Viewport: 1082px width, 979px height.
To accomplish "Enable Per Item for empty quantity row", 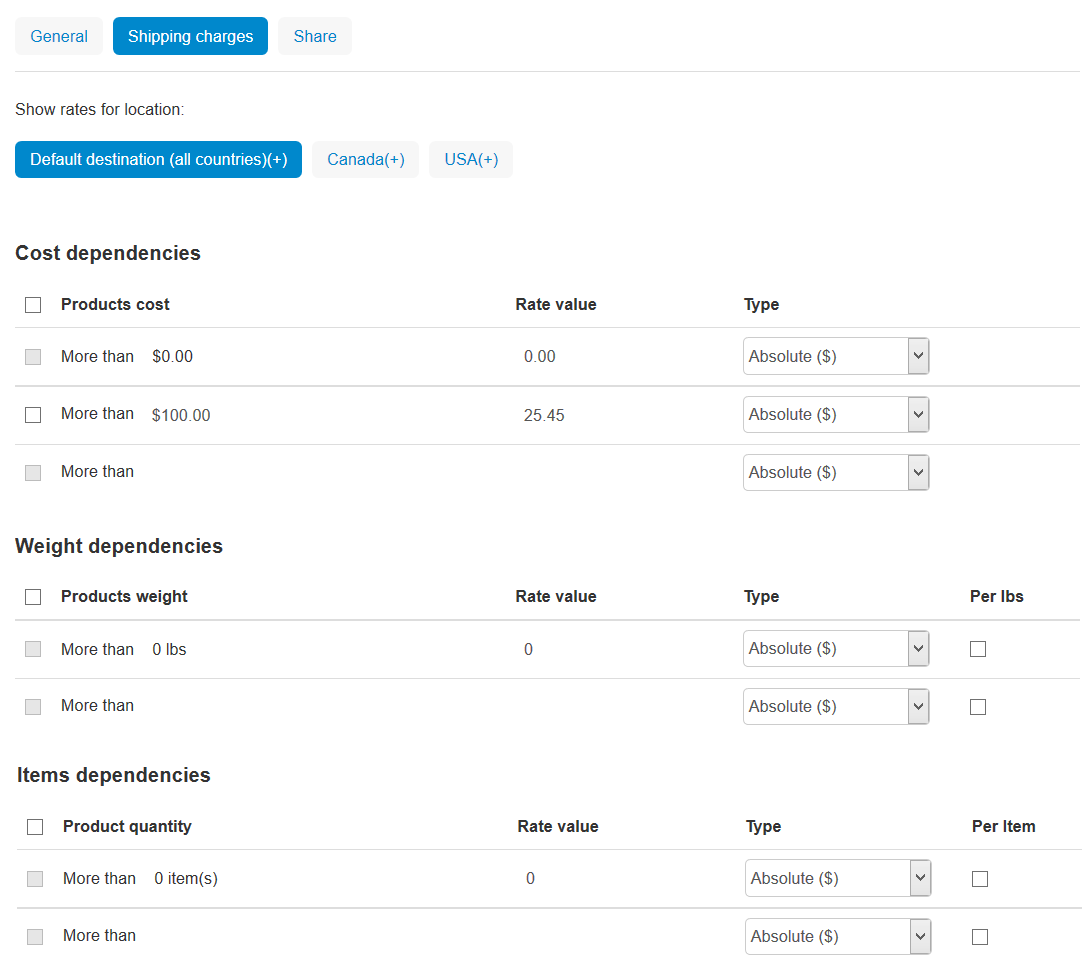I will pos(980,936).
